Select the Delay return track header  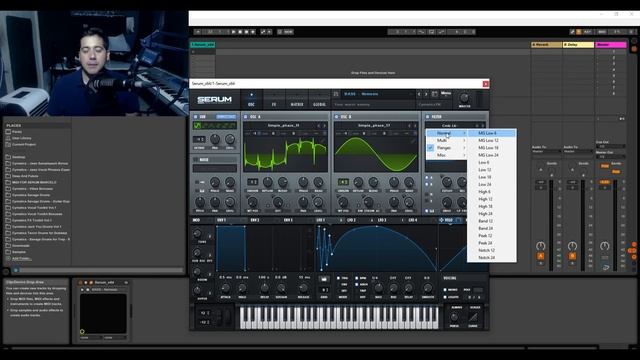[x=578, y=44]
